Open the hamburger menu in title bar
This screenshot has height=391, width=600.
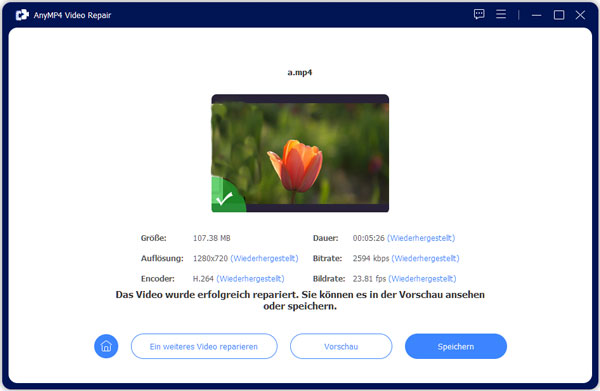501,15
